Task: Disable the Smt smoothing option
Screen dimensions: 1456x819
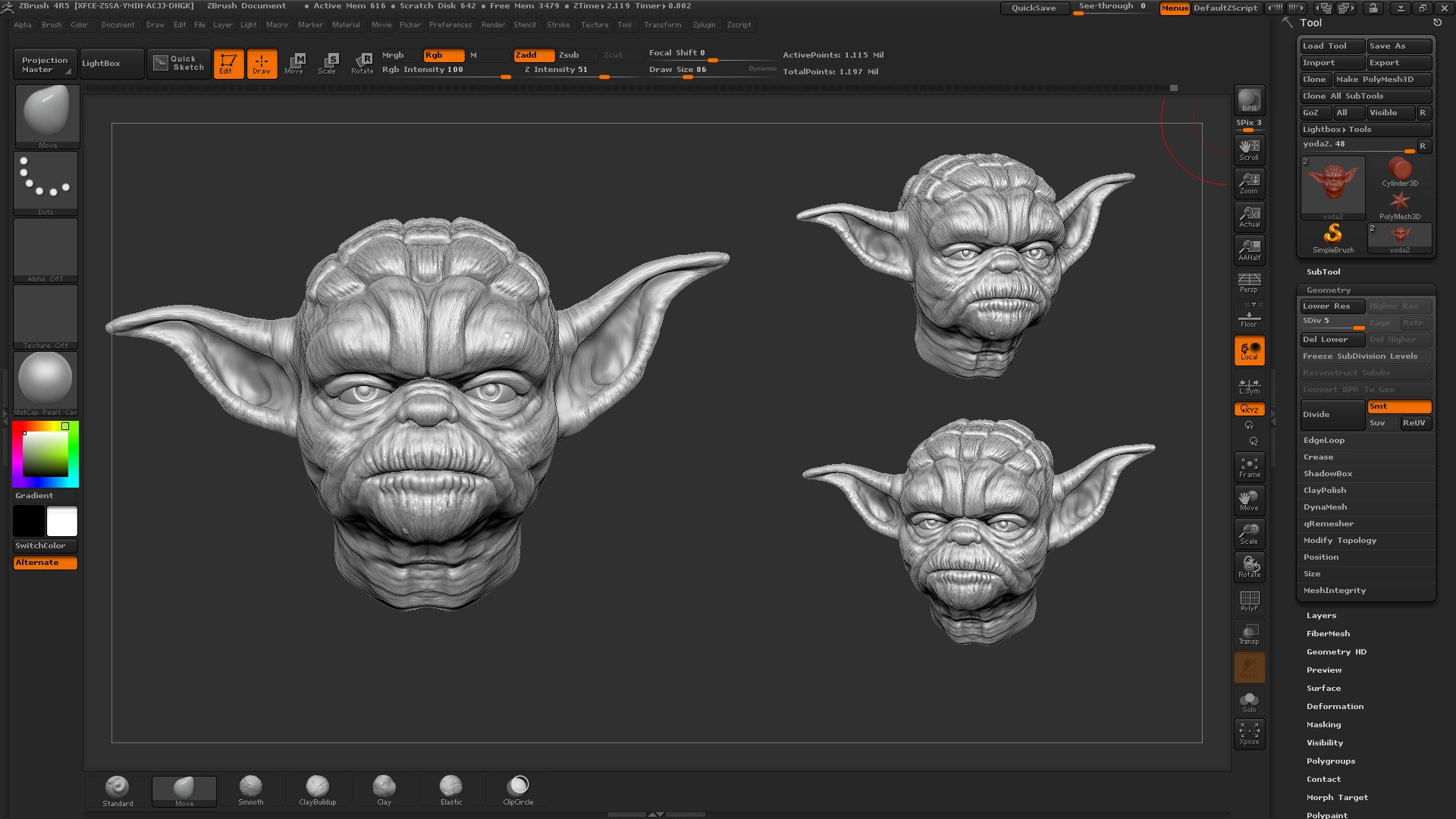Action: (1399, 406)
